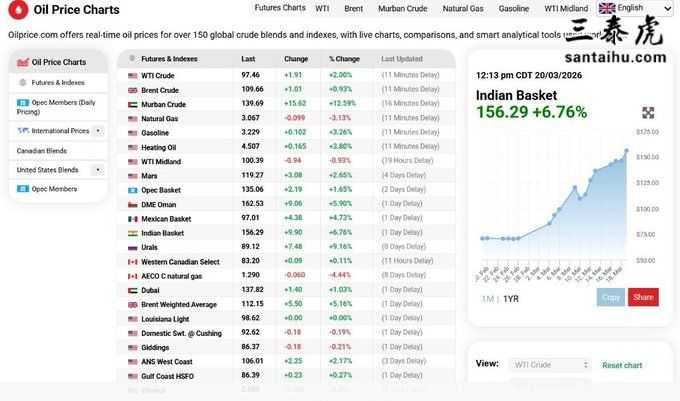This screenshot has width=680, height=401.
Task: Click the UAE flag next to Murban Crude
Action: (x=133, y=104)
